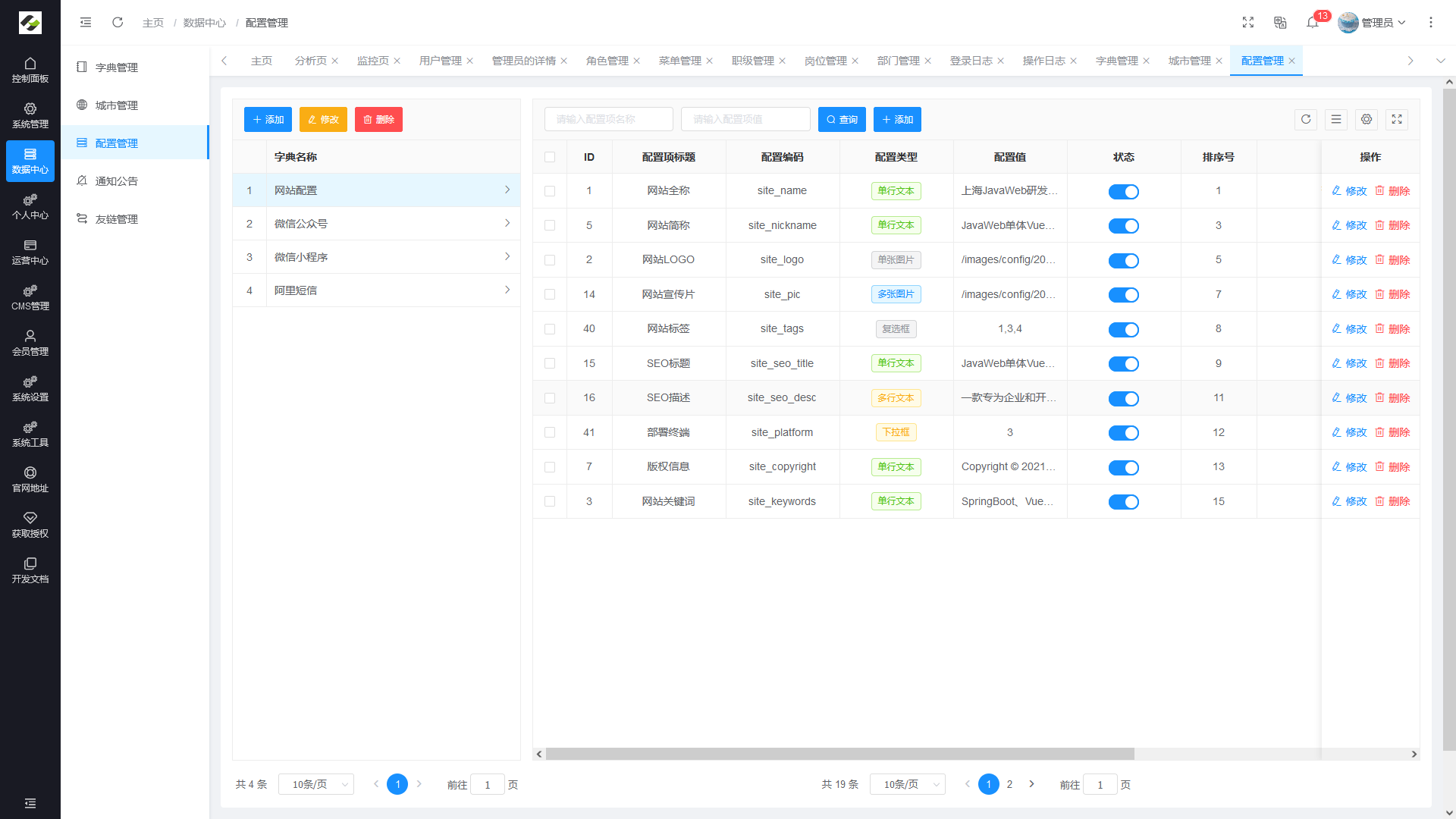Open the 10条/页 dropdown under dictionary list

316,784
